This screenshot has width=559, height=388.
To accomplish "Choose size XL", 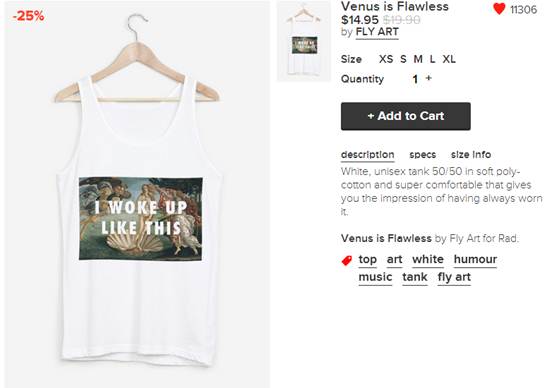I will 449,59.
